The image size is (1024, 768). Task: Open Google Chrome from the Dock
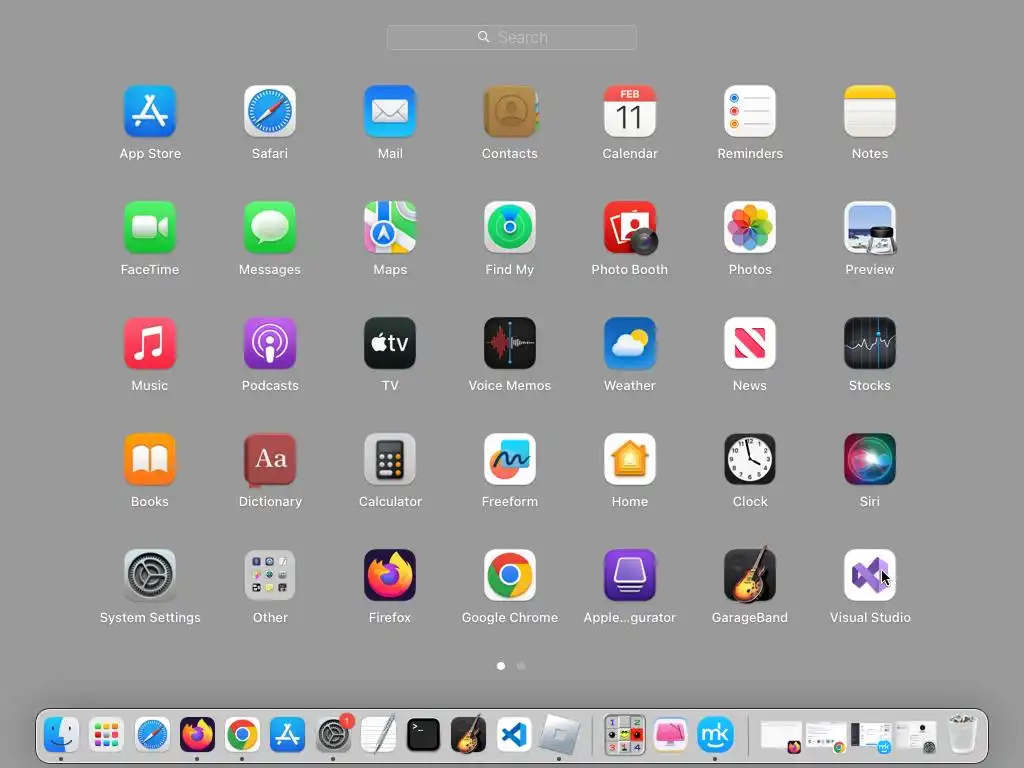(242, 735)
